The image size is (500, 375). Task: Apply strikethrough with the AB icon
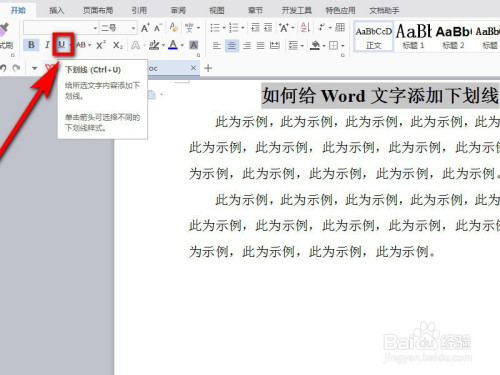[x=81, y=45]
